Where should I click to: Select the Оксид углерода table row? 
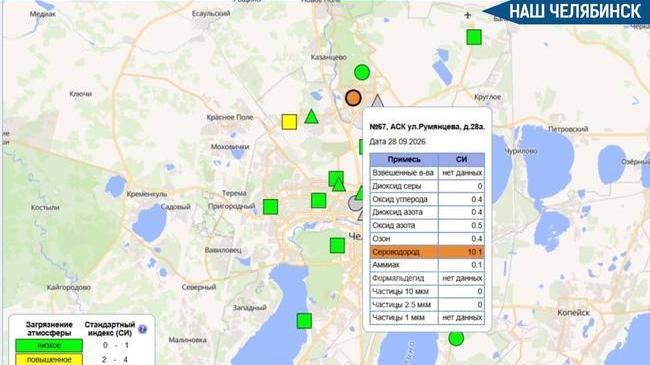point(427,199)
